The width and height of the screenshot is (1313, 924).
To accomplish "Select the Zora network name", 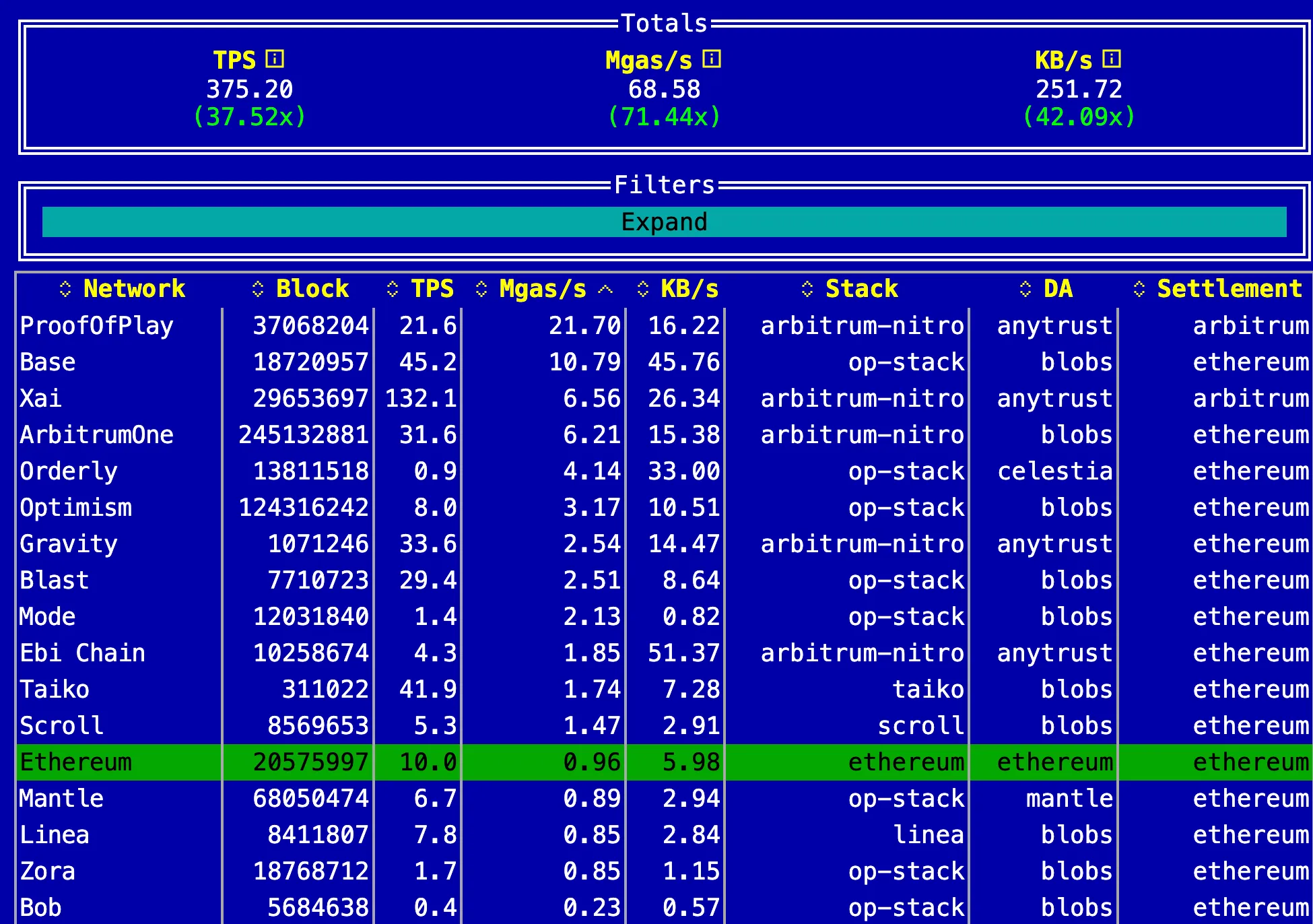I will tap(48, 871).
